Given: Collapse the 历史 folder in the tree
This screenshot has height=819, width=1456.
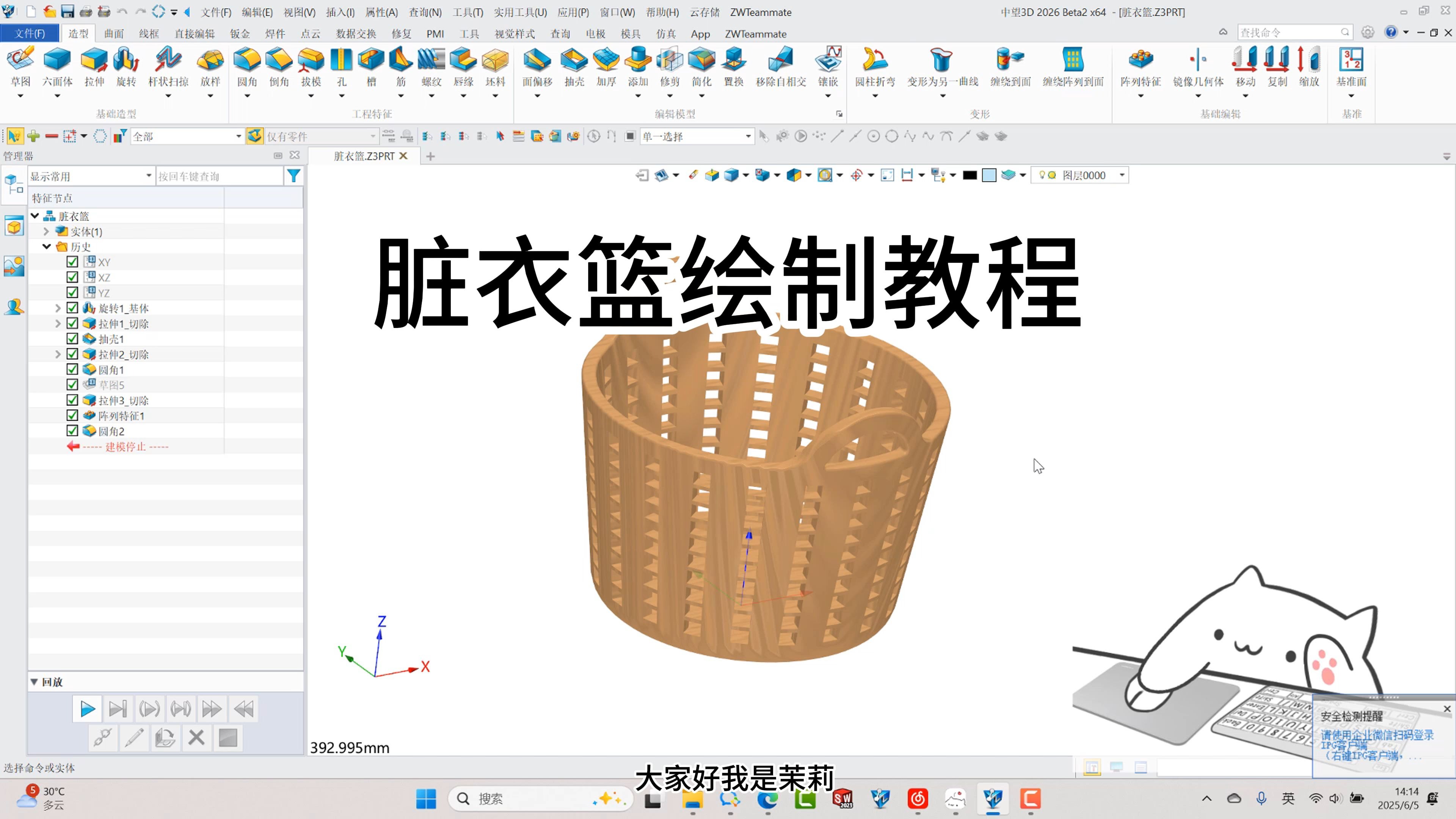Looking at the screenshot, I should (x=46, y=246).
